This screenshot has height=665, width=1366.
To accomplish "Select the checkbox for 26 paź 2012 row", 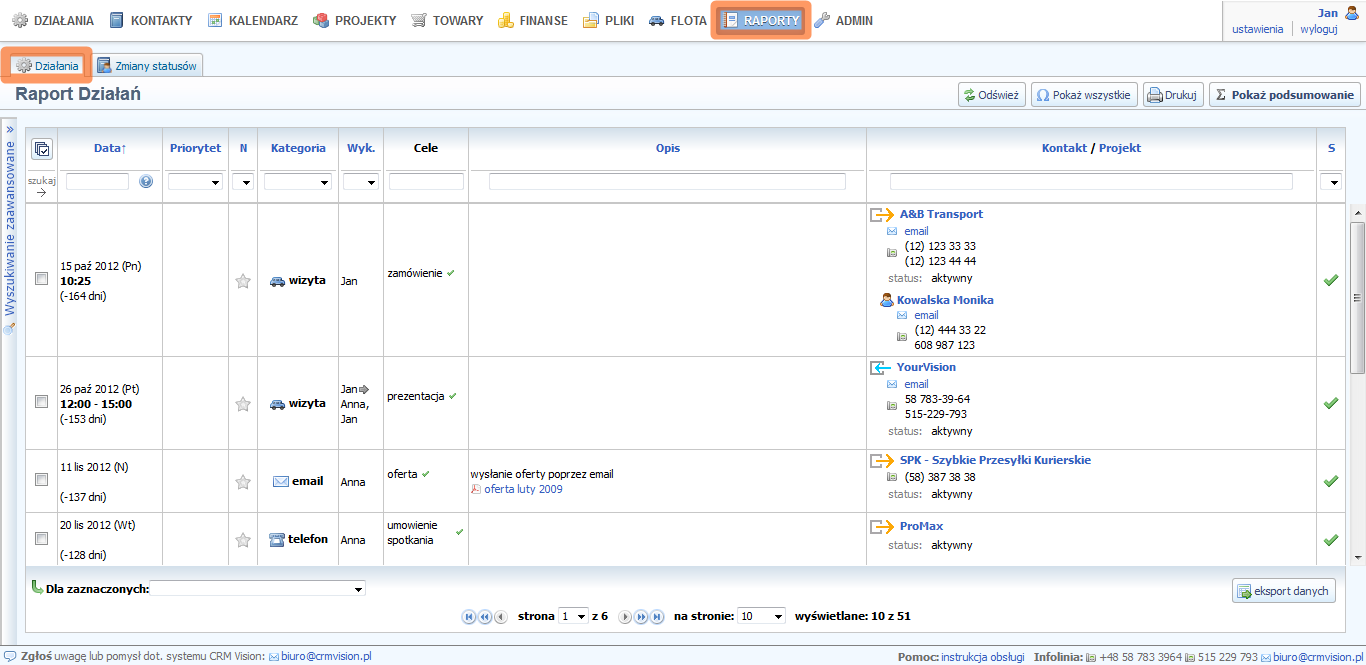I will pos(41,402).
